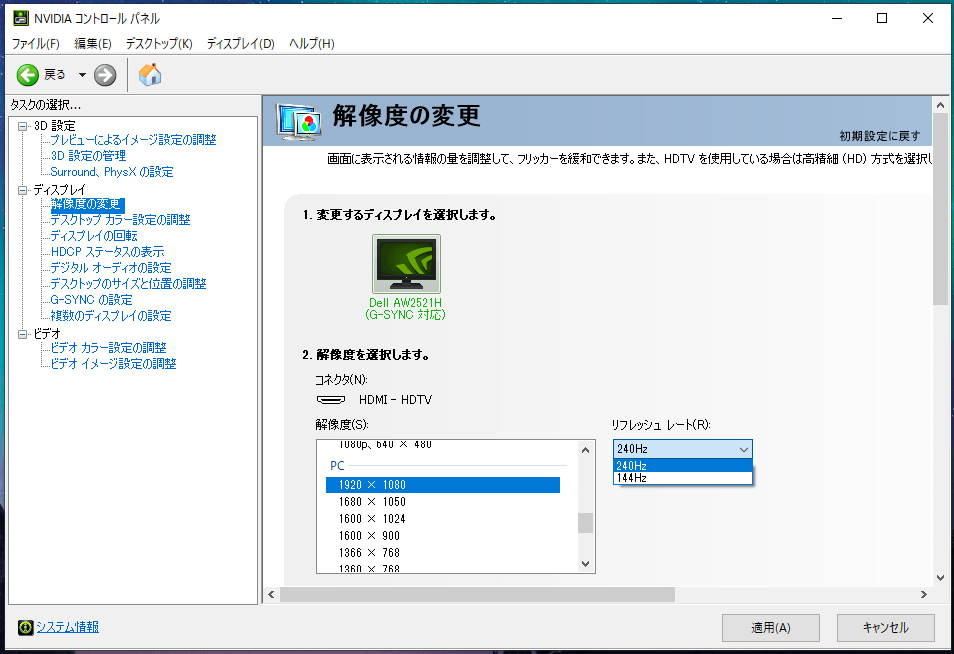Collapse the 3D 設定 tree node
The image size is (954, 654).
coord(23,126)
